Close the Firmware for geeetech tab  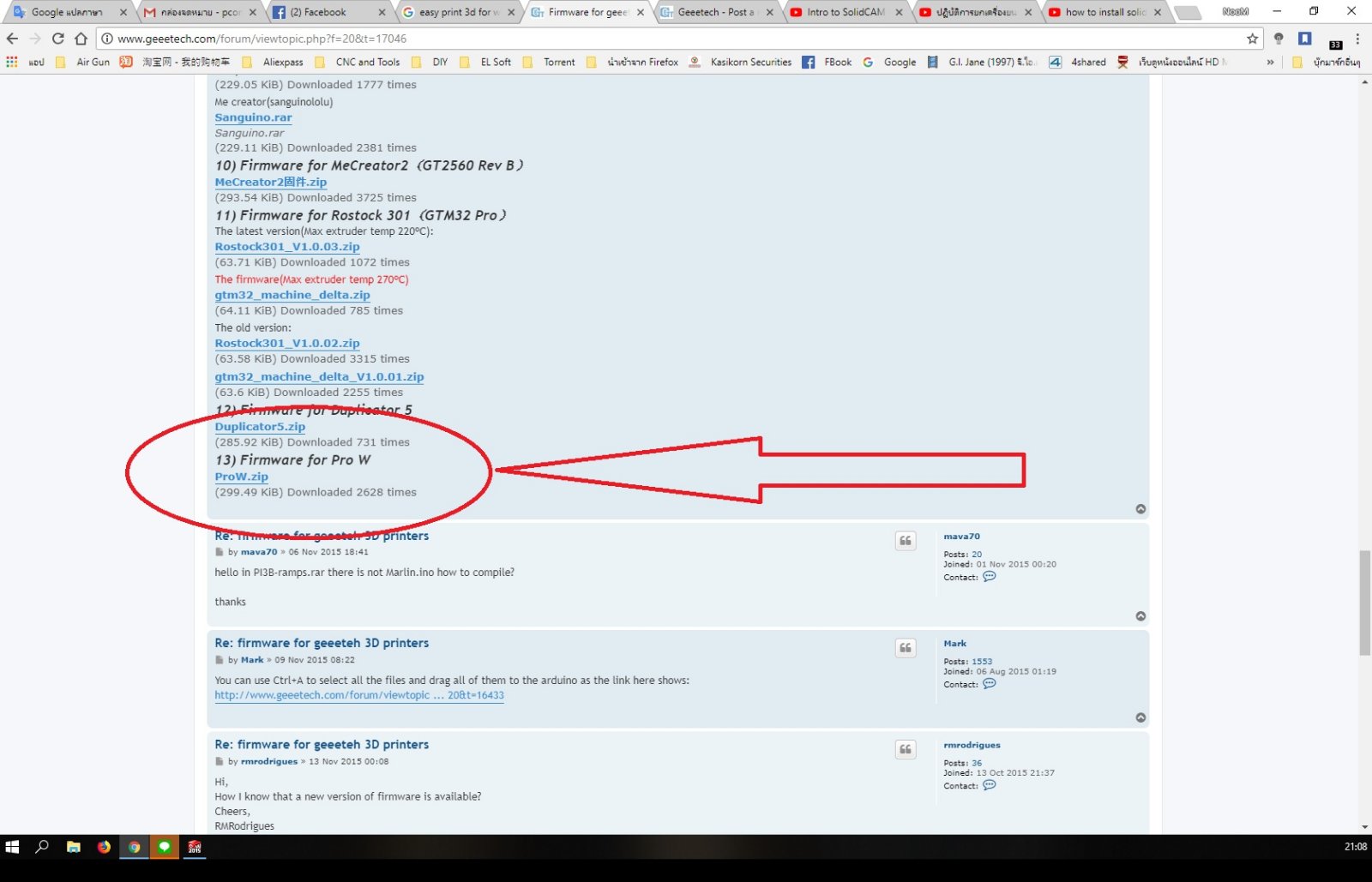point(640,12)
